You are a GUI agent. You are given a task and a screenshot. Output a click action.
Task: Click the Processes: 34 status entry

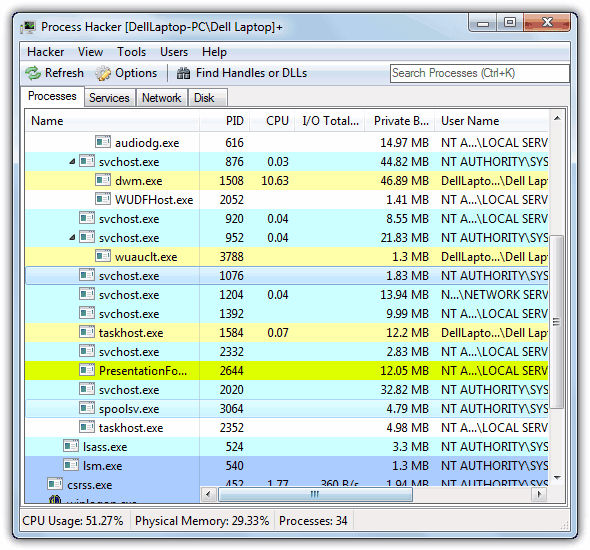coord(313,521)
